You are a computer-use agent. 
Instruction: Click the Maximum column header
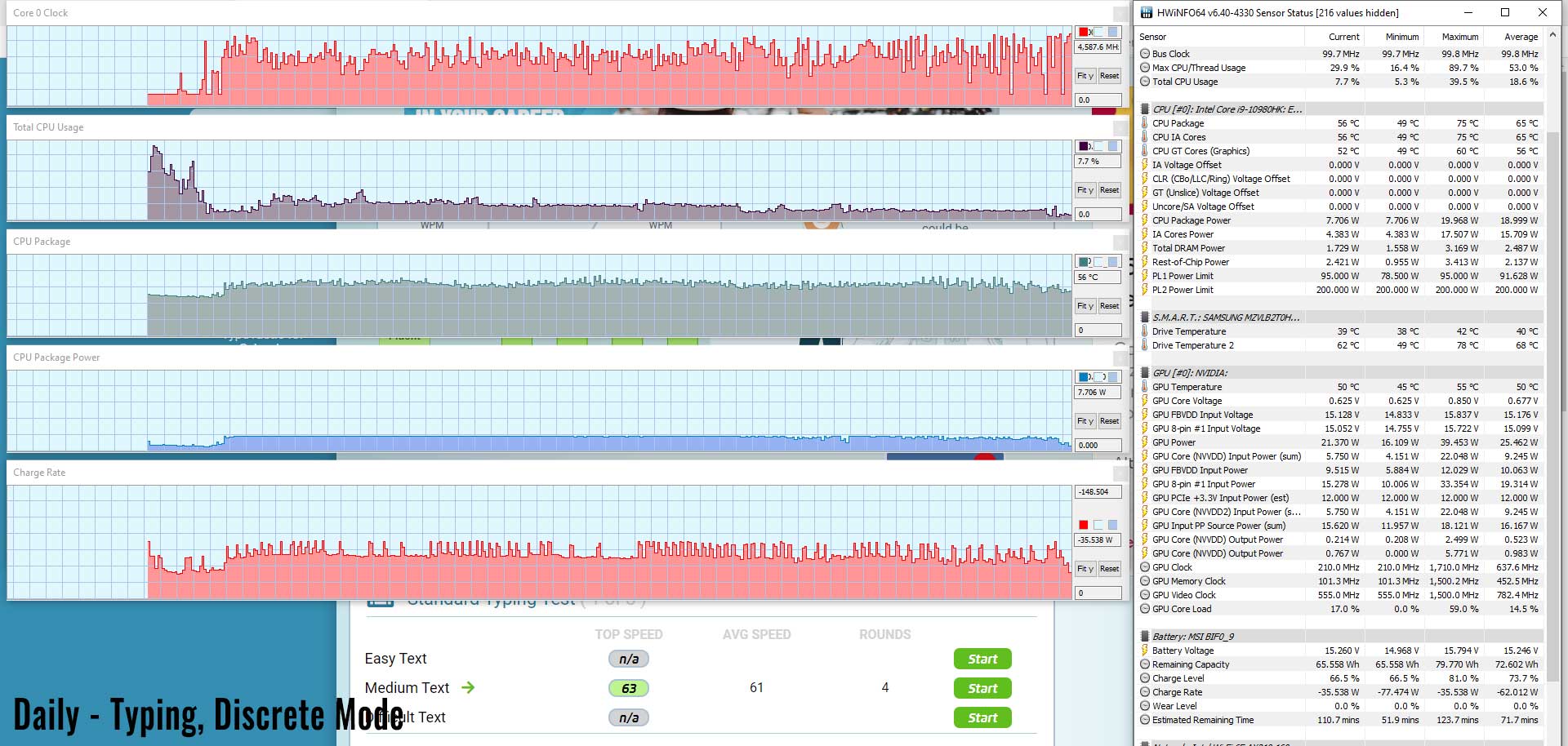click(1459, 37)
